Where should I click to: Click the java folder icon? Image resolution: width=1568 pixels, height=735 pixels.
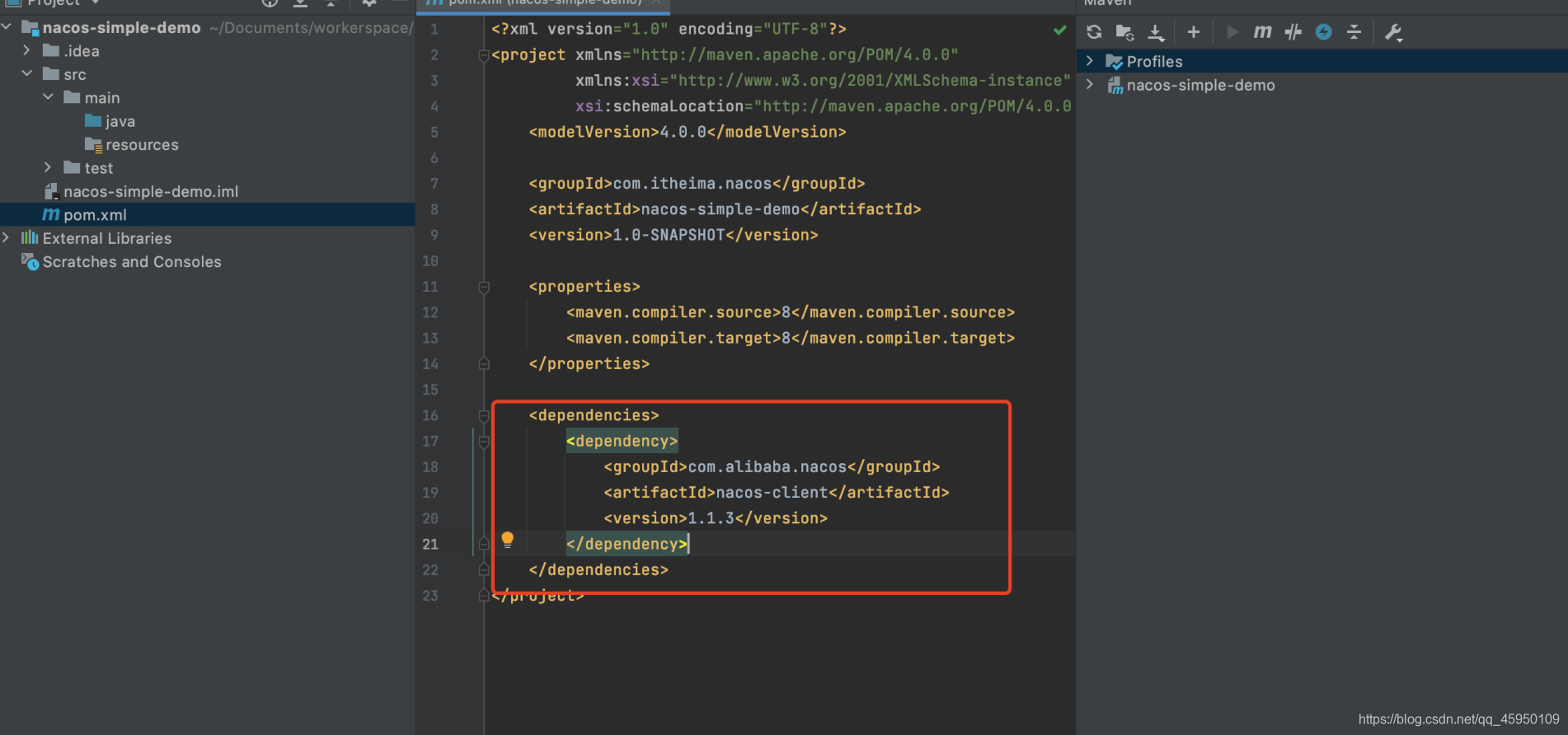coord(93,121)
